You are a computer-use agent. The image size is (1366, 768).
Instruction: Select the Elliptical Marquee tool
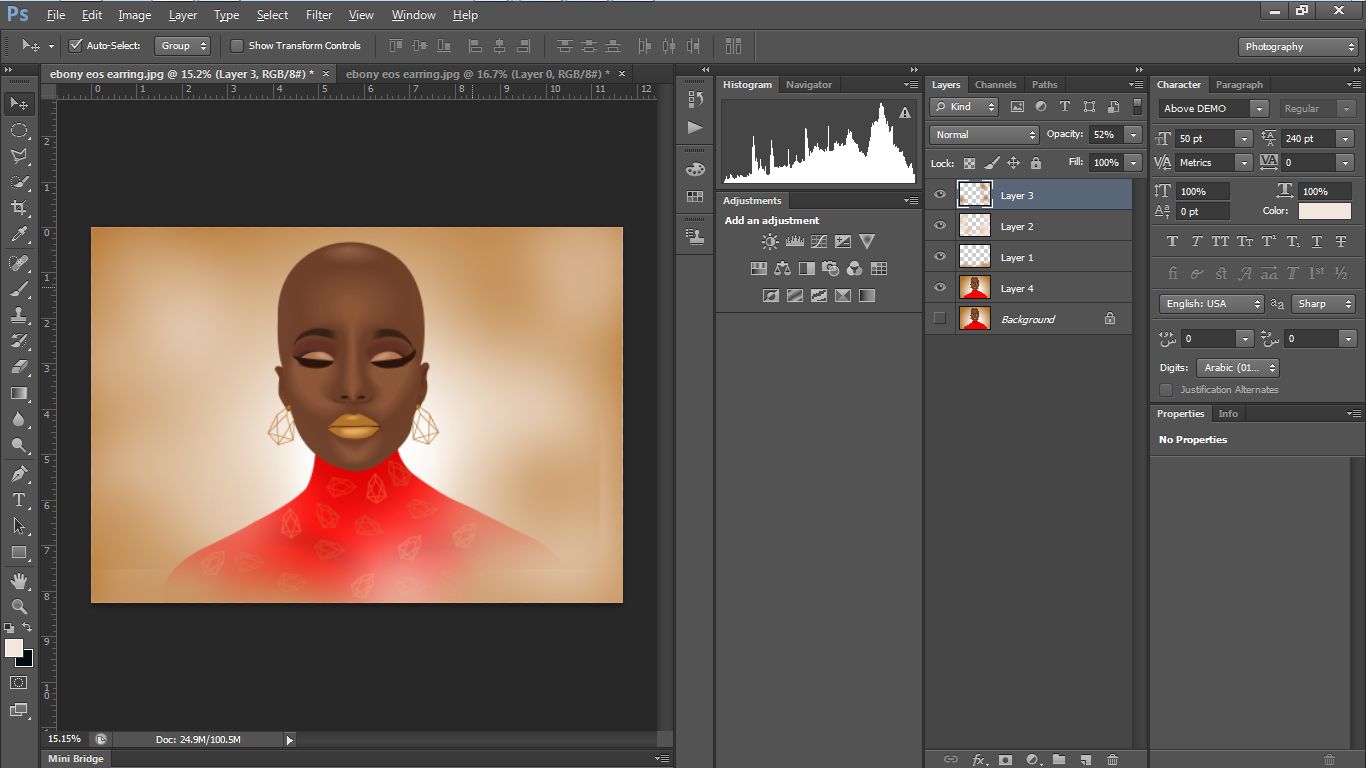[19, 130]
